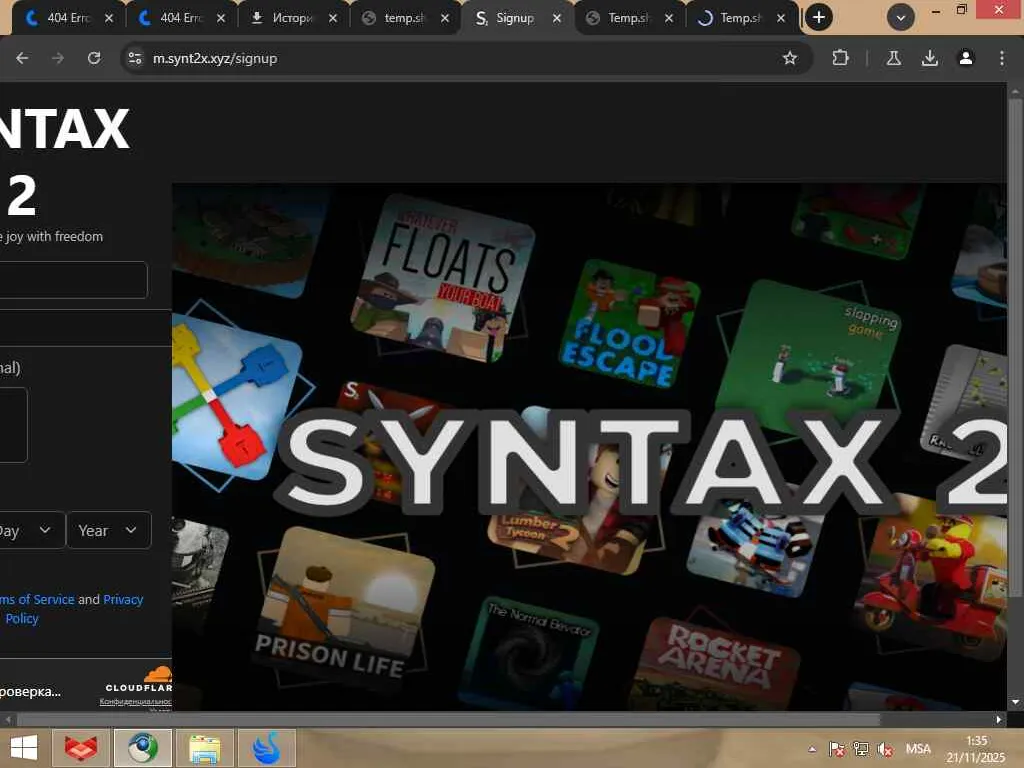Open the tab search dropdown arrow
Viewport: 1024px width, 768px height.
coord(902,17)
